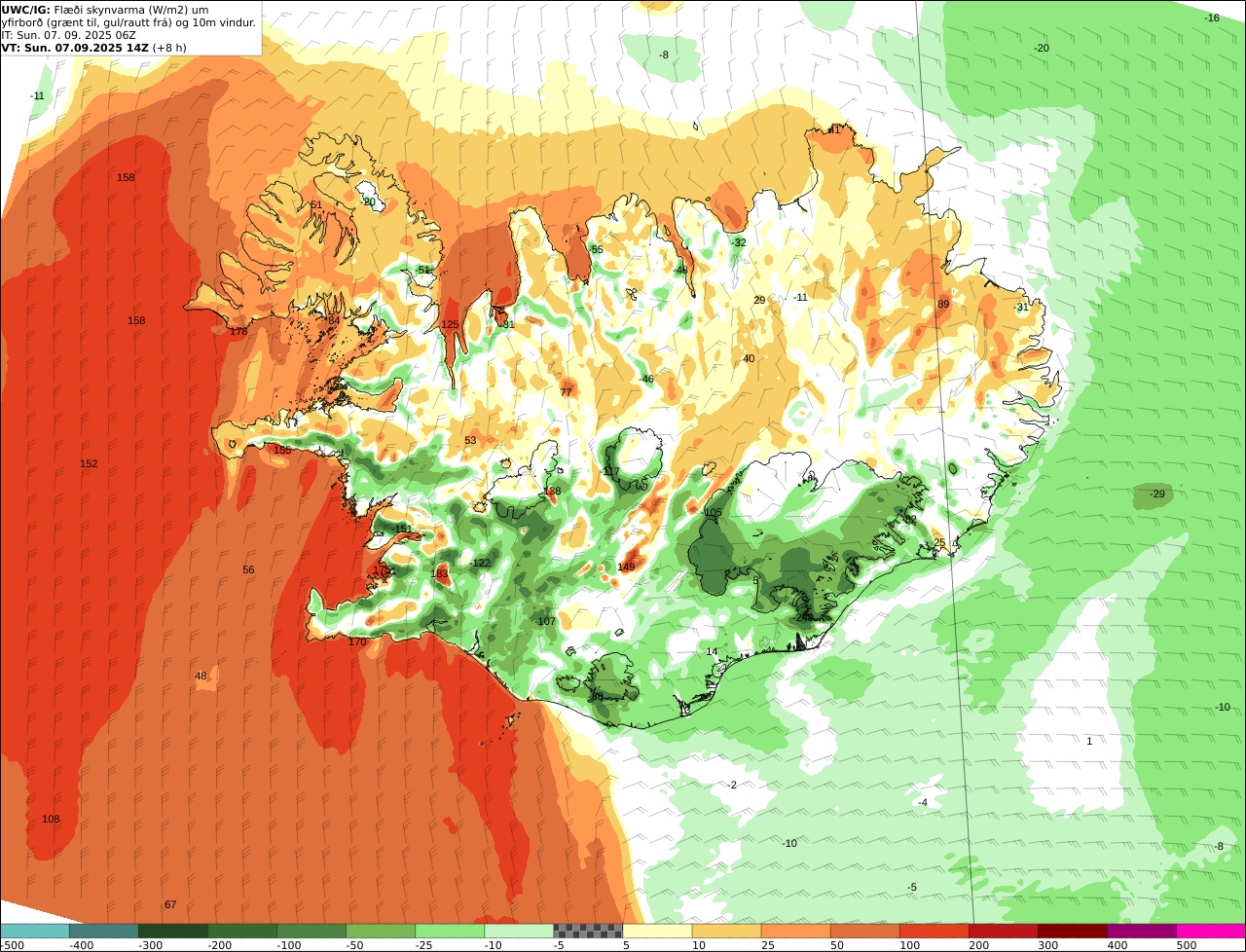Click the 'VT: Sun. 07.09.2025 14Z (+8 h)' line
The width and height of the screenshot is (1246, 952).
[x=94, y=47]
